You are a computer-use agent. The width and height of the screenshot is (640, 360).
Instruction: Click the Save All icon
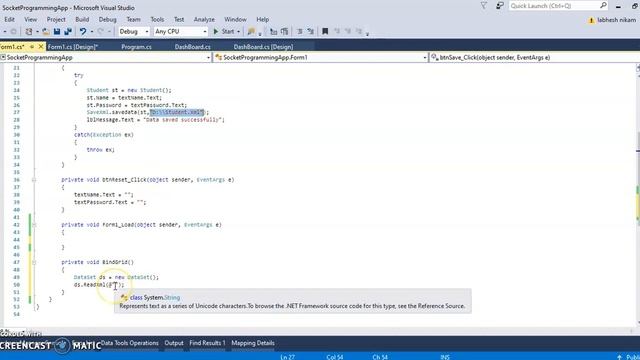pyautogui.click(x=68, y=31)
